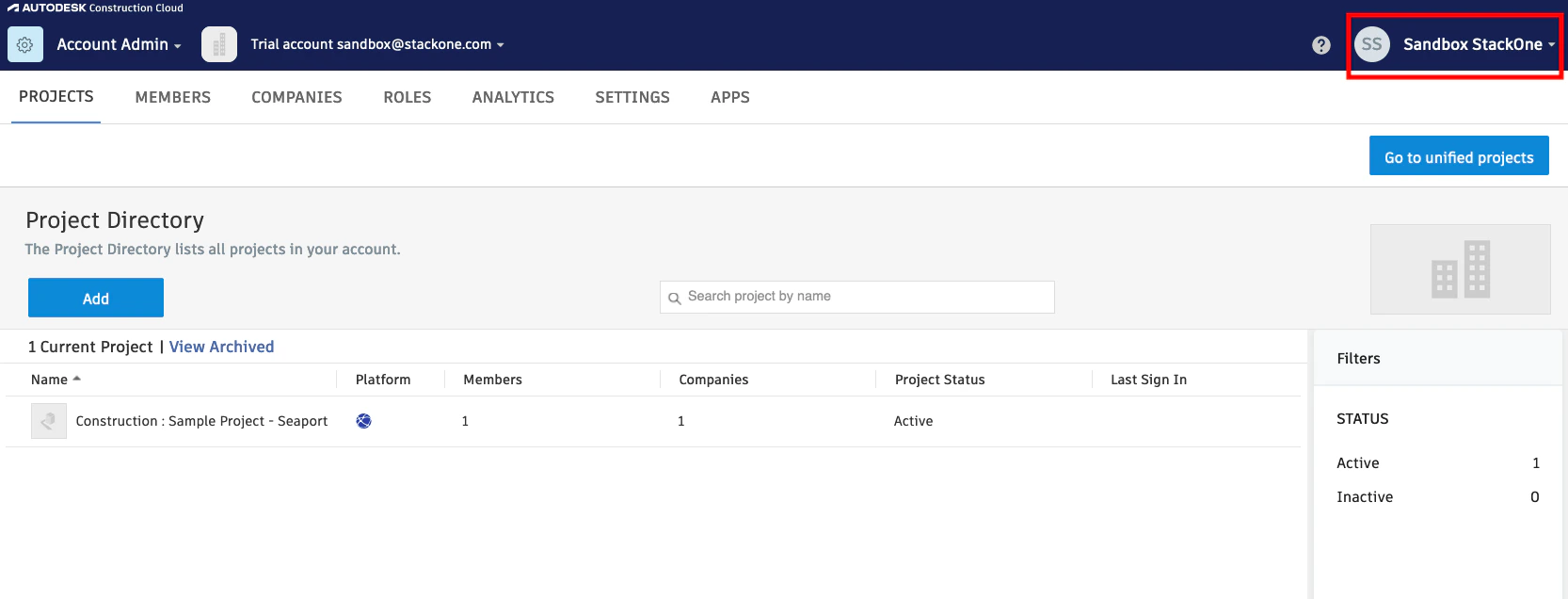This screenshot has width=1568, height=599.
Task: Expand the Sandbox StackOne user menu
Action: [x=1479, y=44]
